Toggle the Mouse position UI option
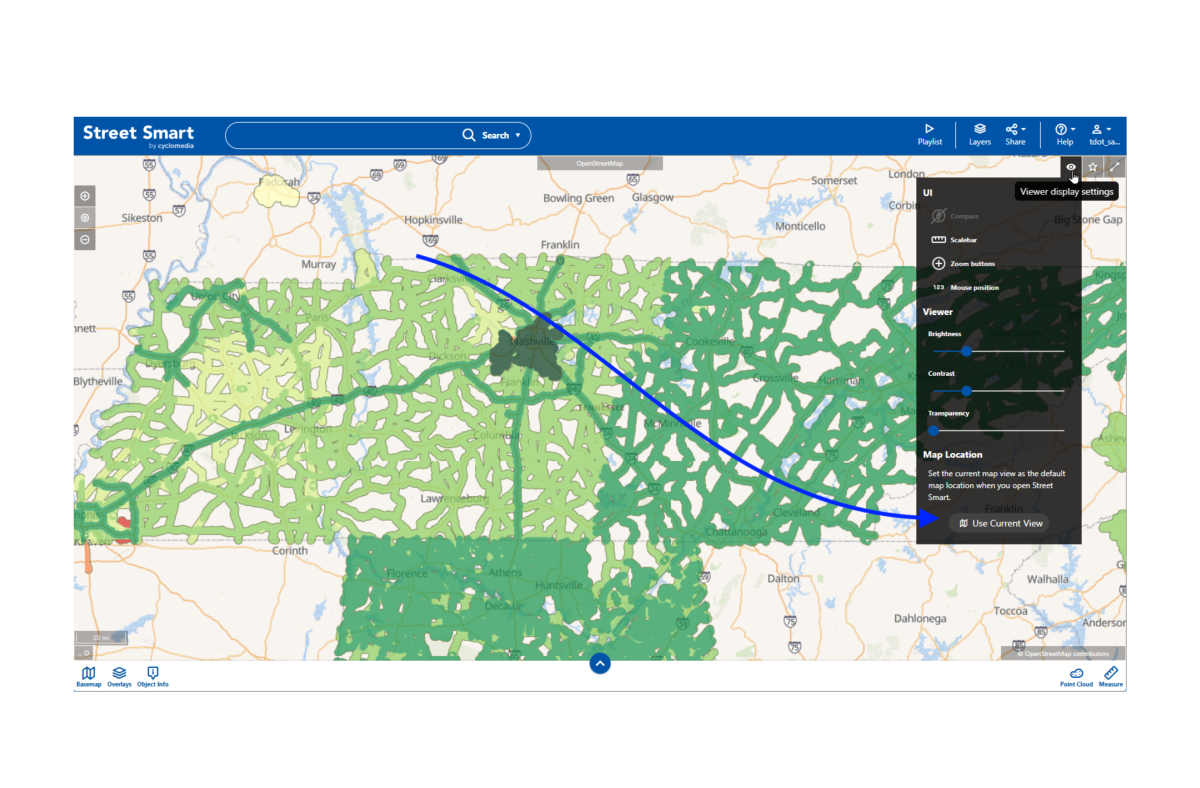 (x=965, y=288)
